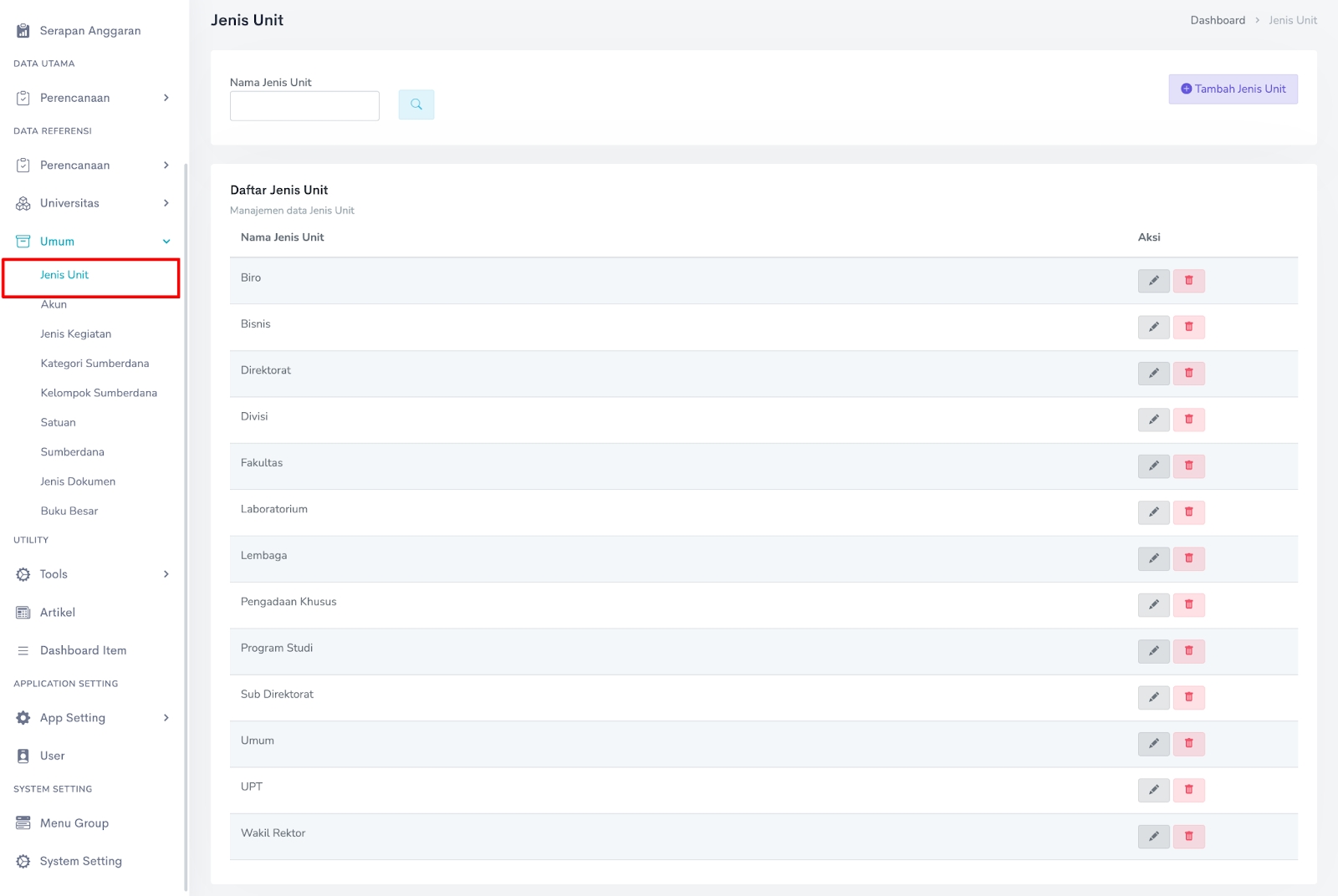The width and height of the screenshot is (1338, 896).
Task: Expand the Tools submenu
Action: click(x=92, y=574)
